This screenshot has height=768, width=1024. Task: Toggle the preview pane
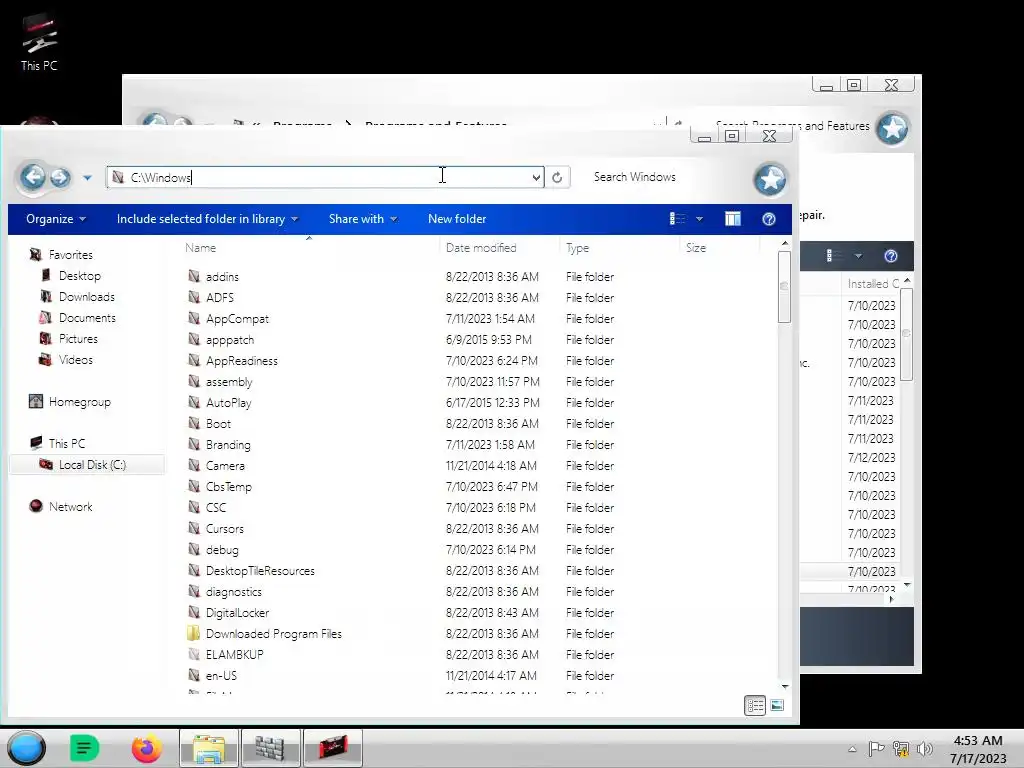[x=733, y=219]
